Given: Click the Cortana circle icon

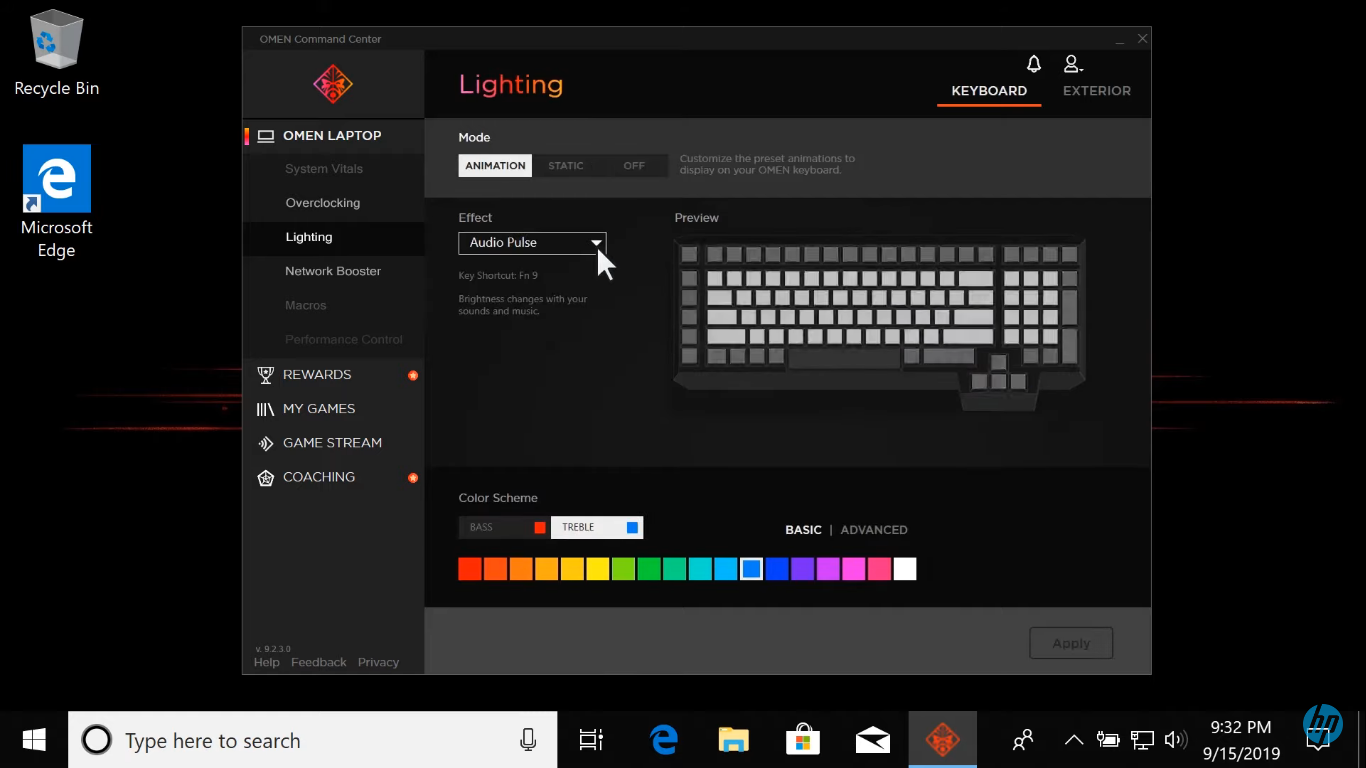Looking at the screenshot, I should coord(96,740).
